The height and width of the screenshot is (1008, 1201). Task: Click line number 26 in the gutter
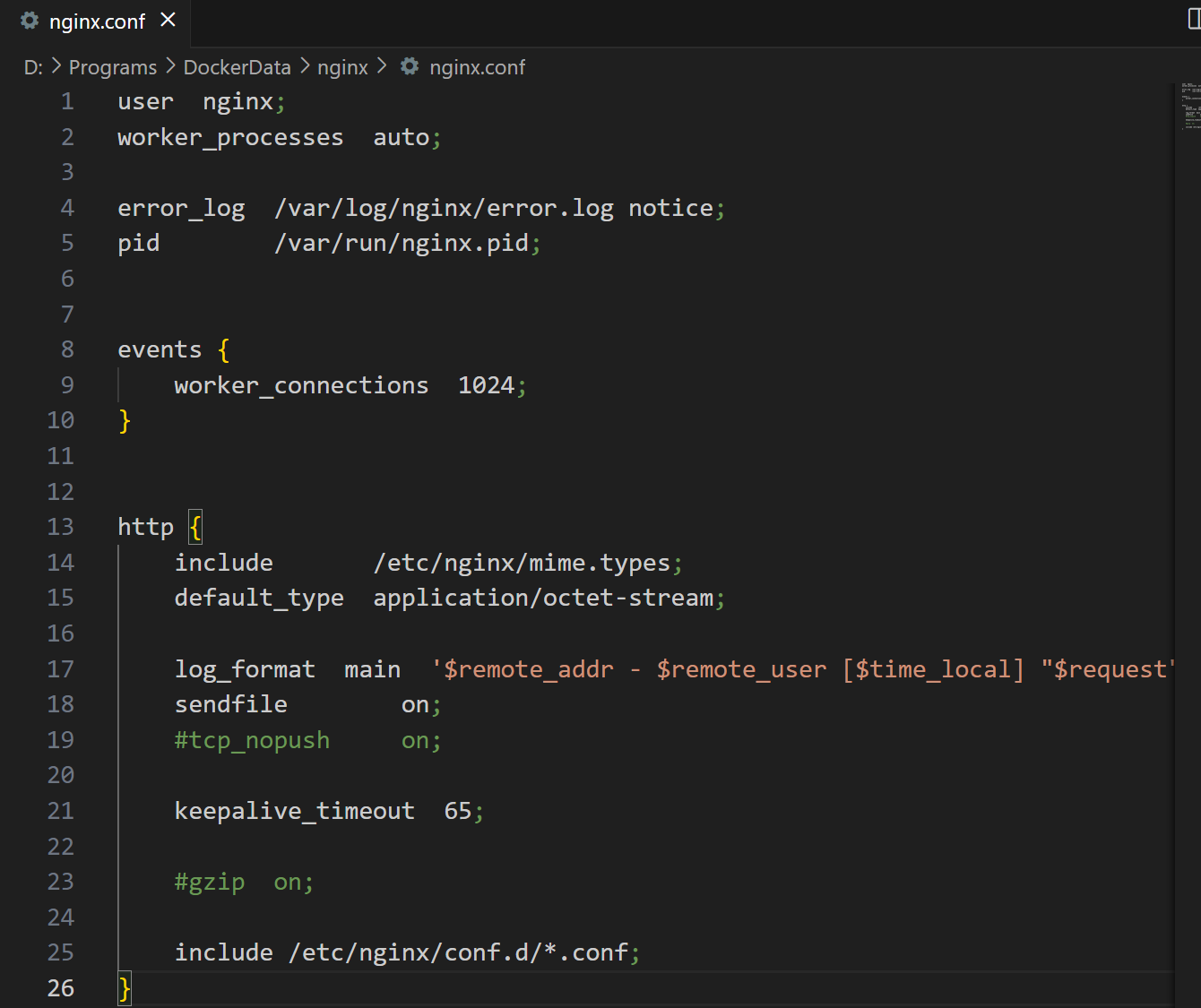pyautogui.click(x=60, y=989)
